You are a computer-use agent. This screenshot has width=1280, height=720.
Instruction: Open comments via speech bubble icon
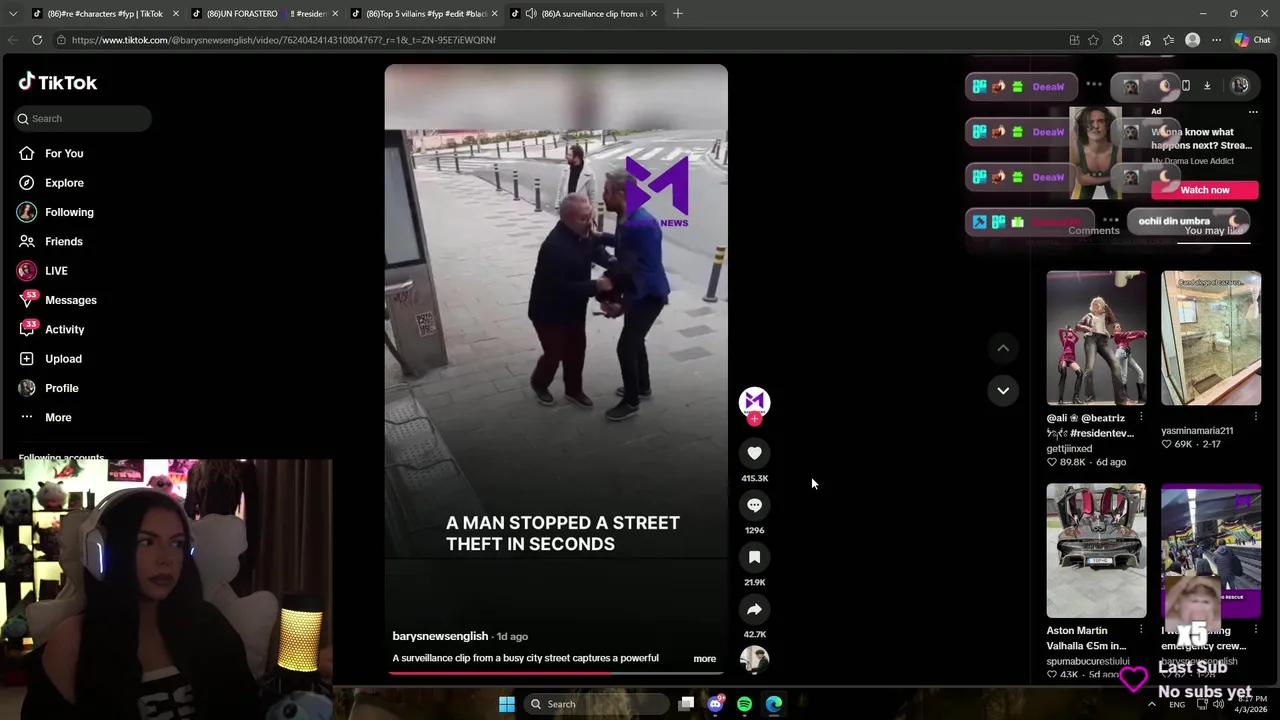[x=754, y=505]
